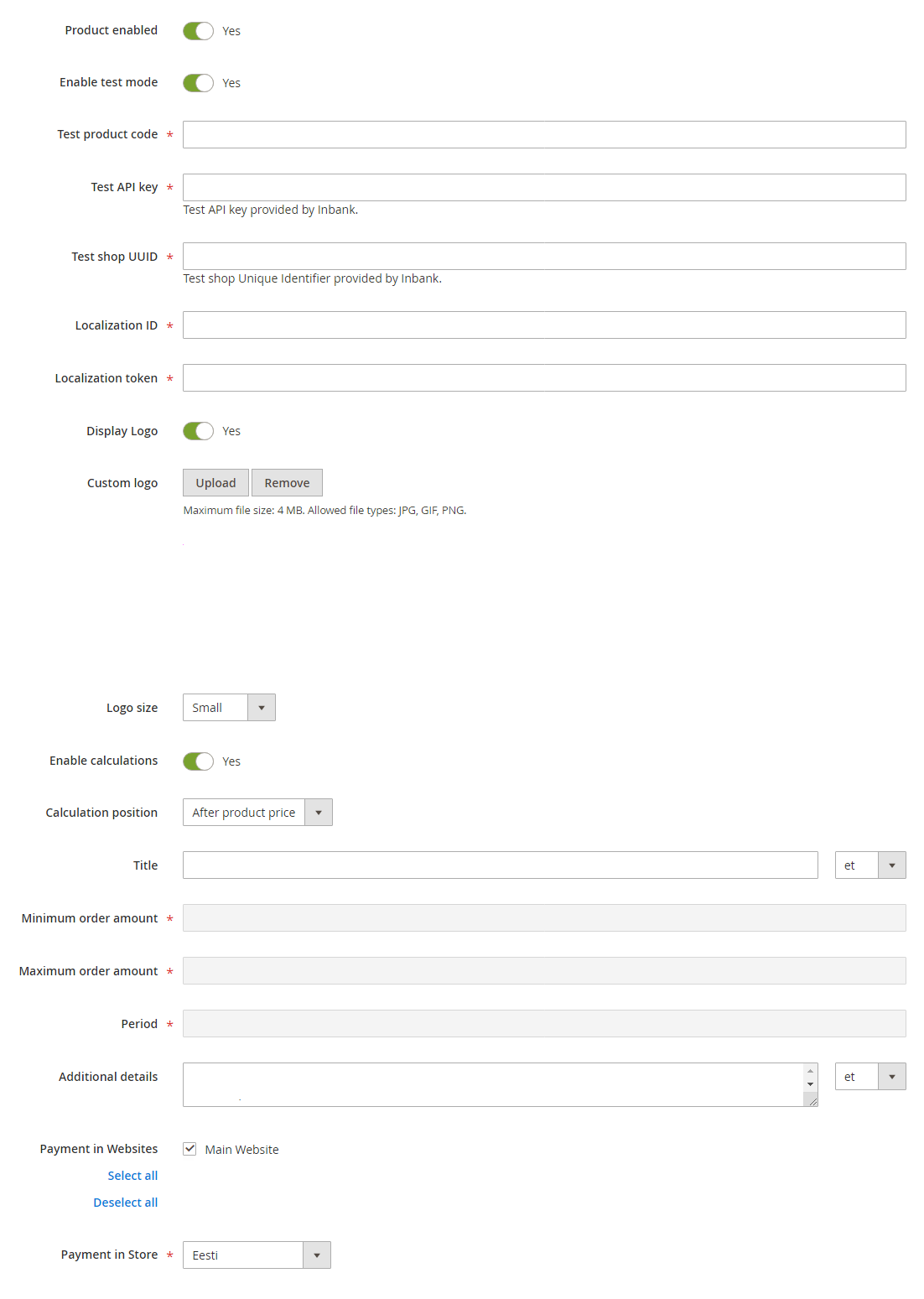Viewport: 924px width, 1299px height.
Task: Click into the Test API key field
Action: click(544, 188)
